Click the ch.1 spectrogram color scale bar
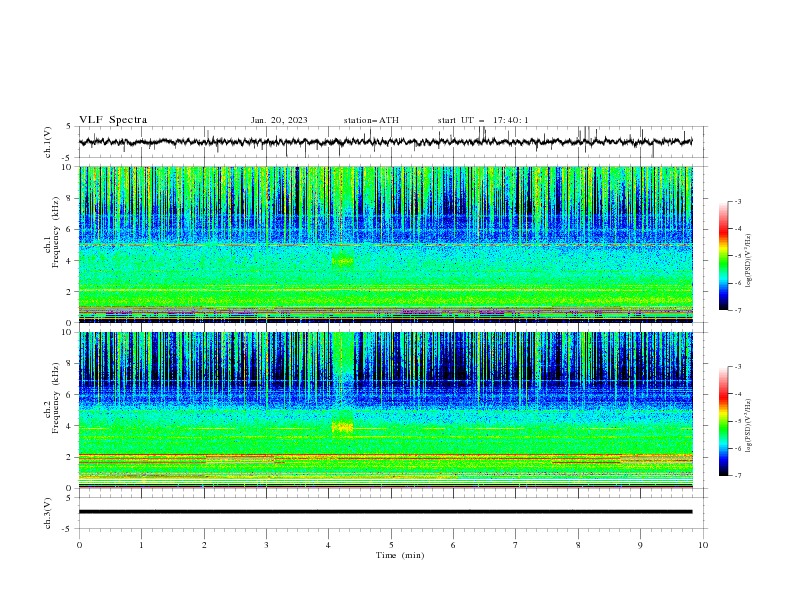Viewport: 792px width, 612px height. click(723, 256)
